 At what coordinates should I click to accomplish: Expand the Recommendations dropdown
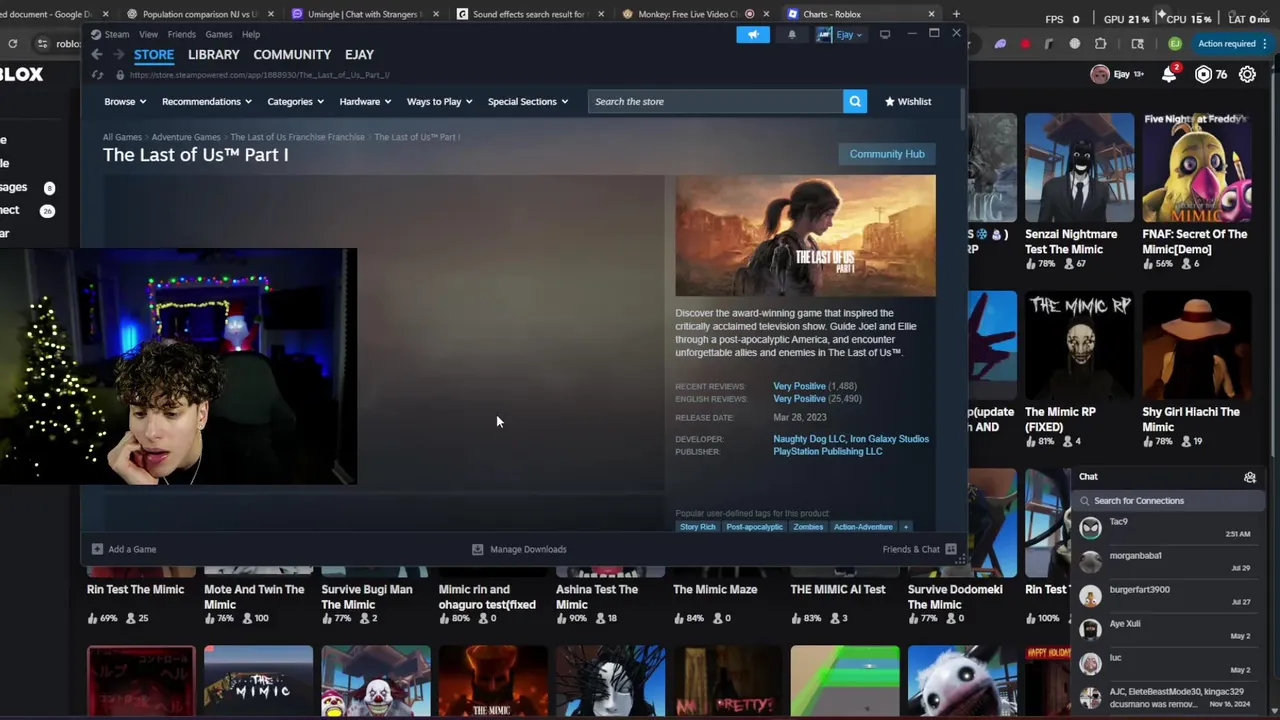coord(206,101)
